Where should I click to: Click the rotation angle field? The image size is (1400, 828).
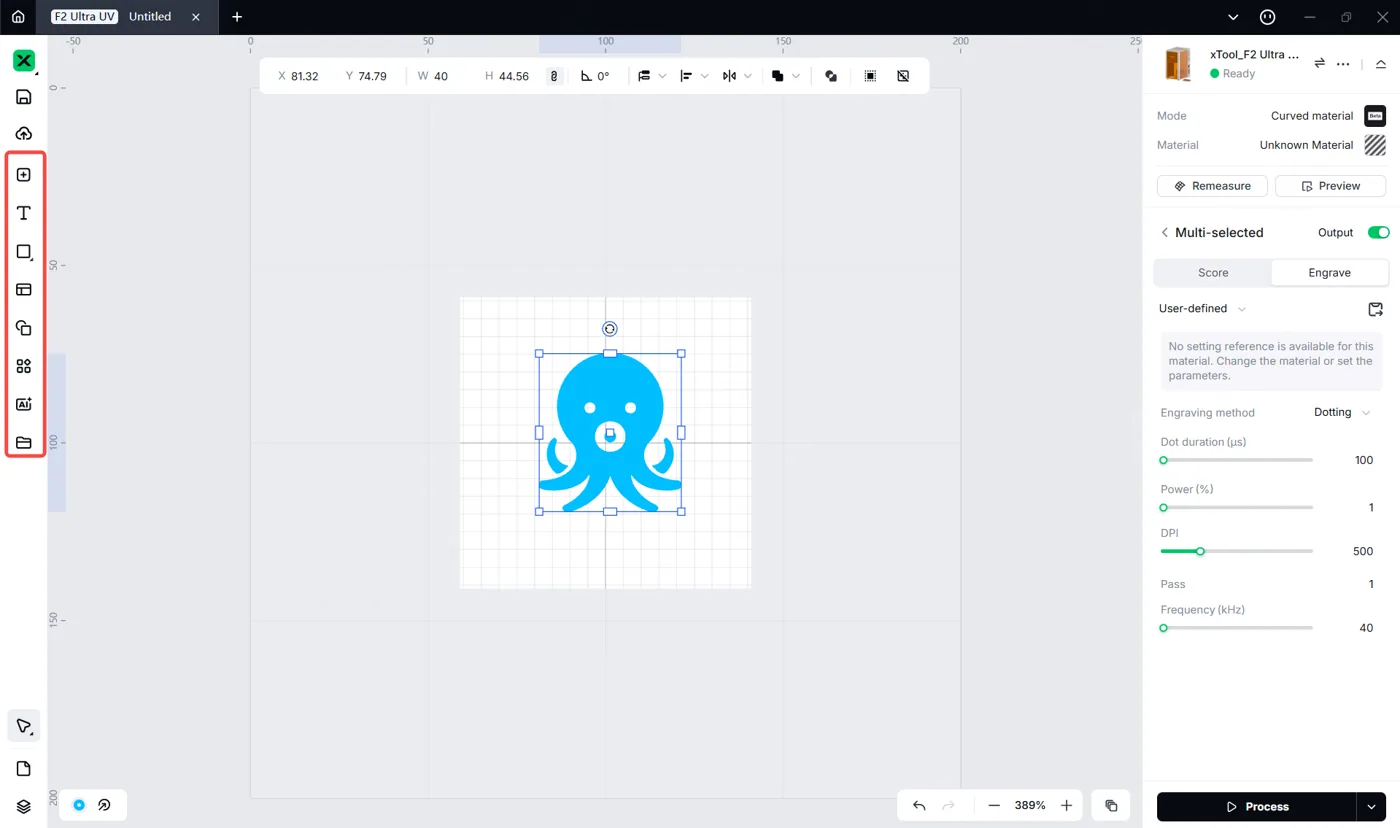(x=596, y=76)
